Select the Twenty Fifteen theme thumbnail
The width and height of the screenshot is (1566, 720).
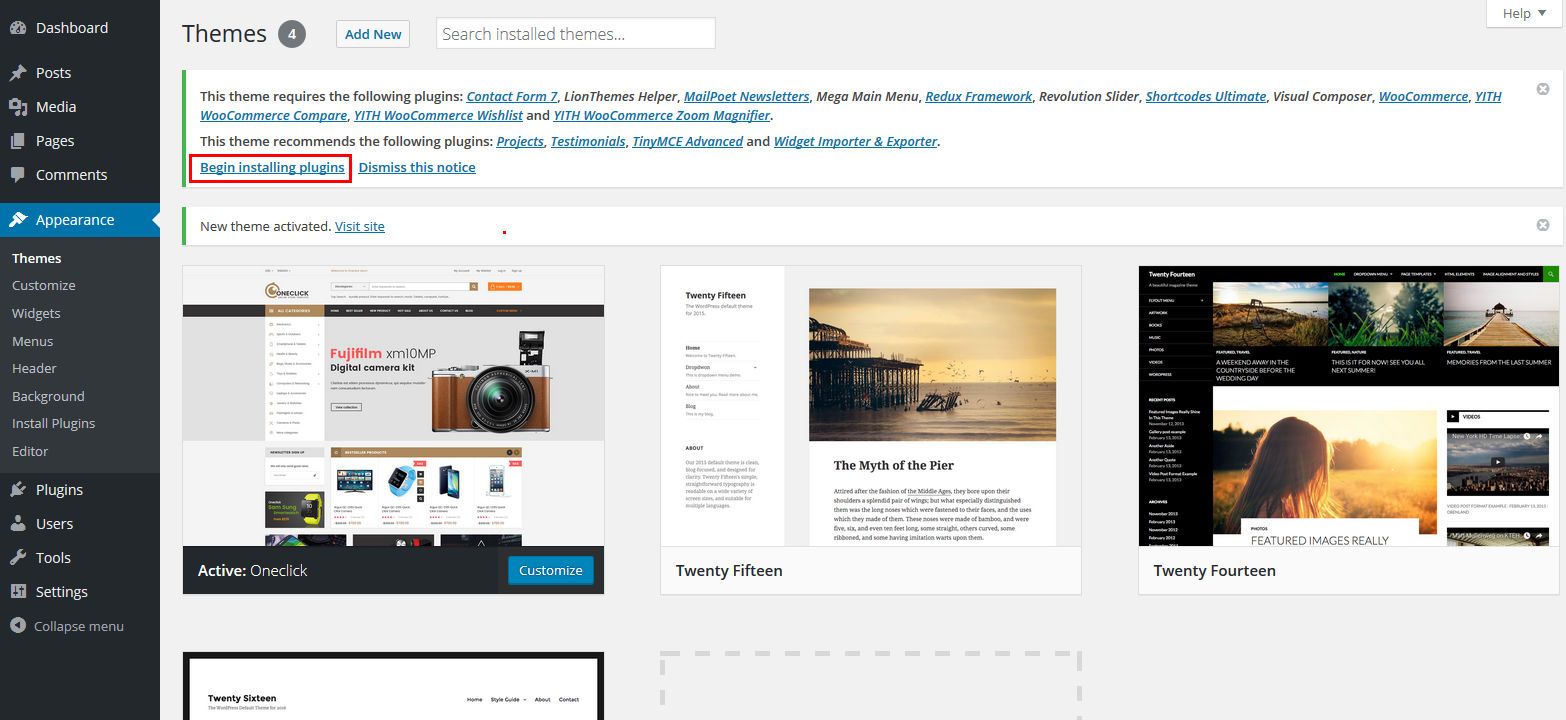(870, 406)
